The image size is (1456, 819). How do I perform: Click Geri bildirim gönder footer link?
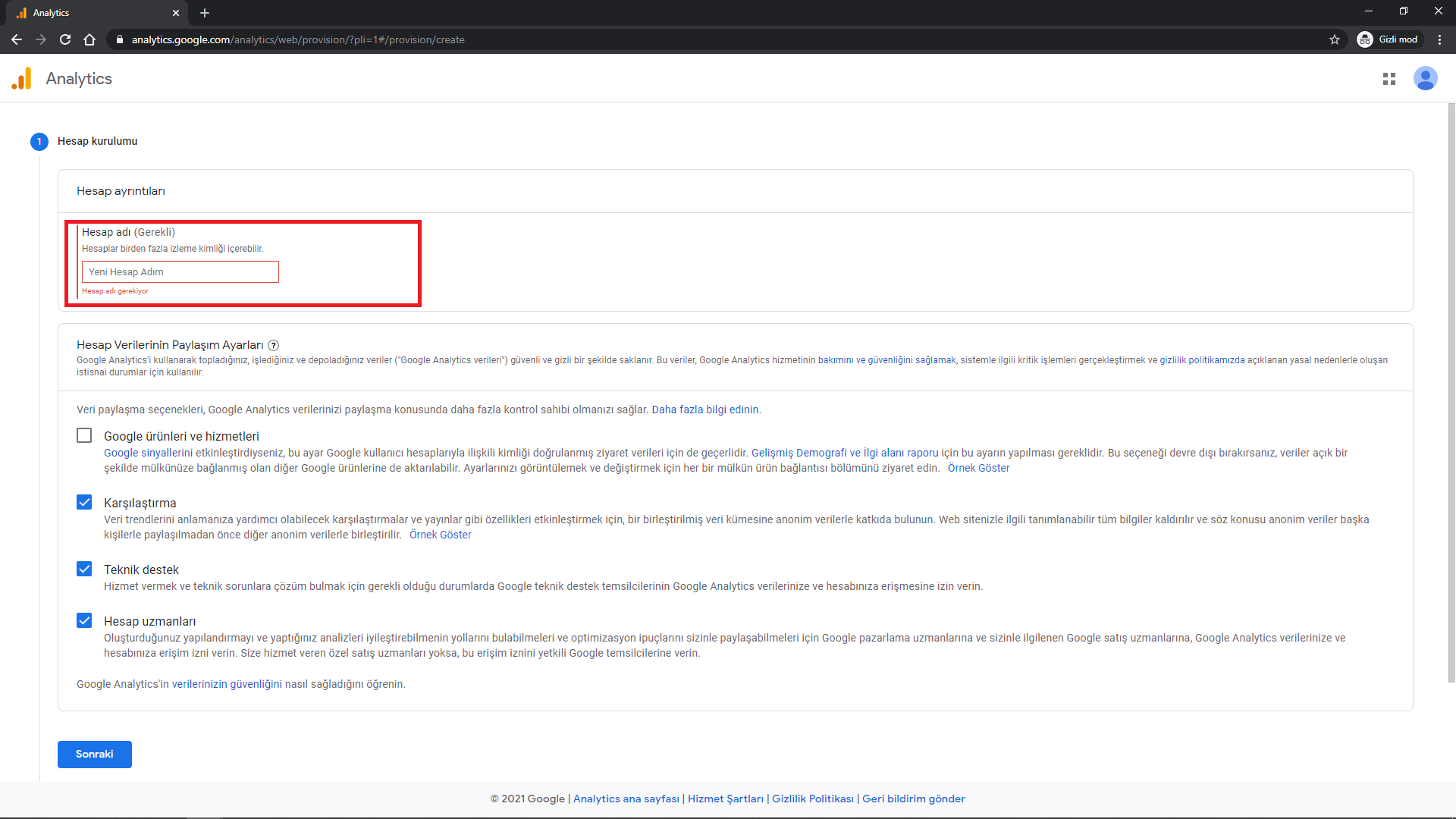click(914, 799)
